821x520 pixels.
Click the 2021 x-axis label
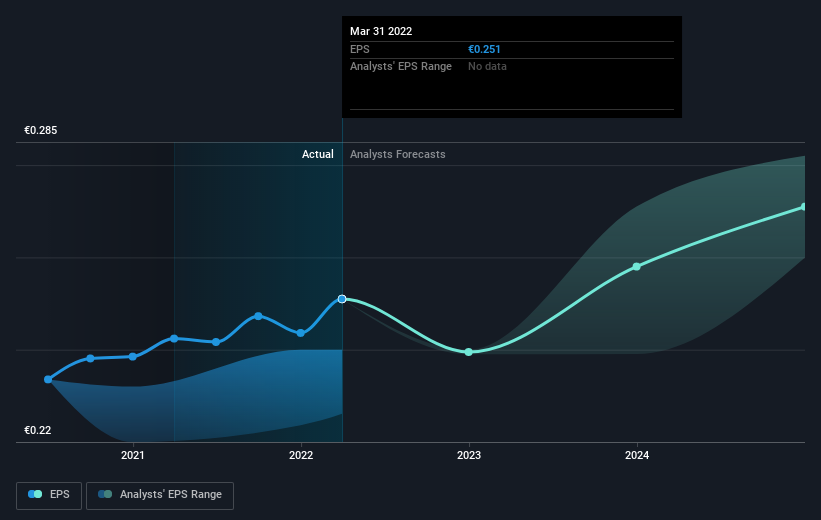pos(132,455)
